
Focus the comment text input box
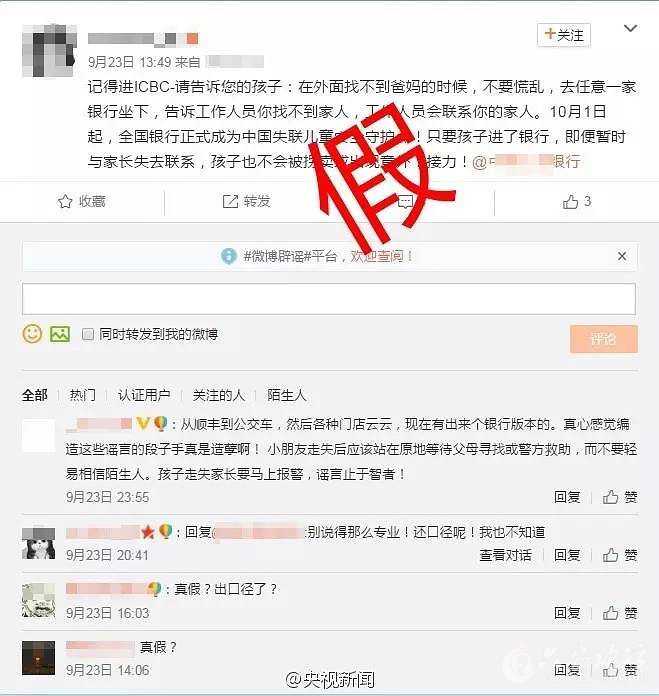tap(329, 299)
